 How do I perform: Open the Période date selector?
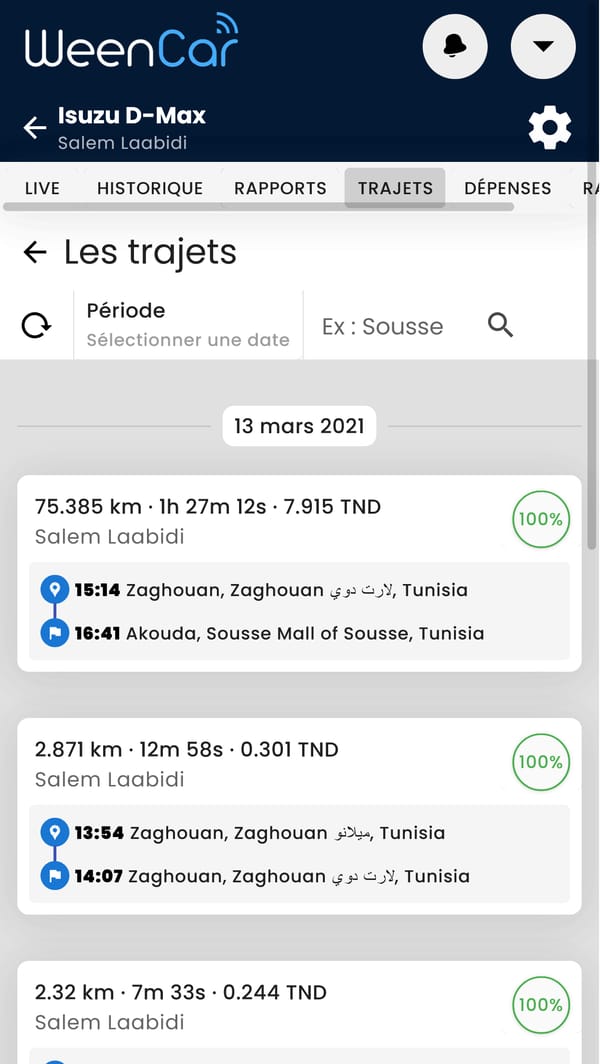click(188, 325)
